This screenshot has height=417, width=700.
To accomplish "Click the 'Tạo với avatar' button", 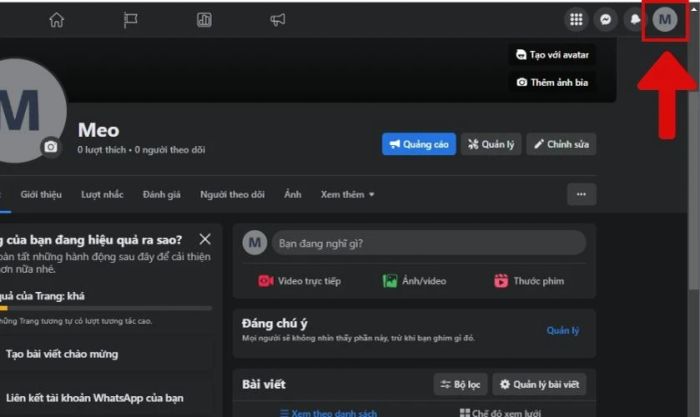I will [552, 55].
